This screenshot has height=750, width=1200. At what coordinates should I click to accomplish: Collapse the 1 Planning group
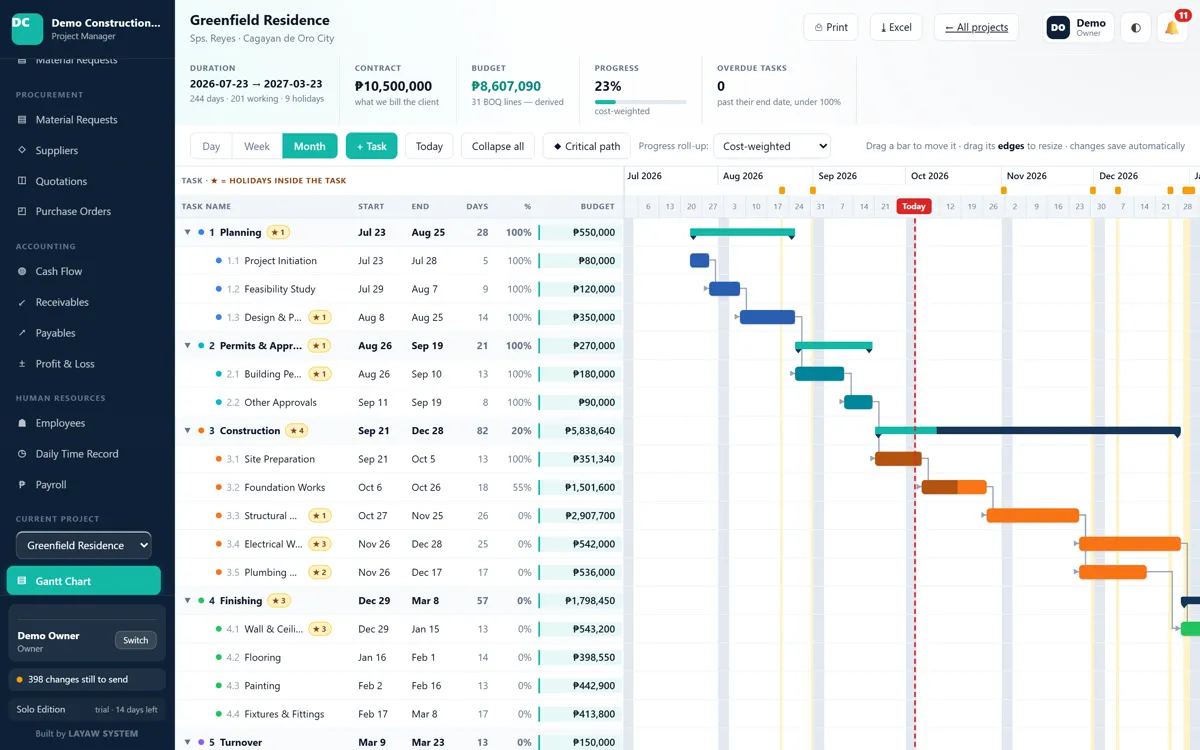point(187,232)
